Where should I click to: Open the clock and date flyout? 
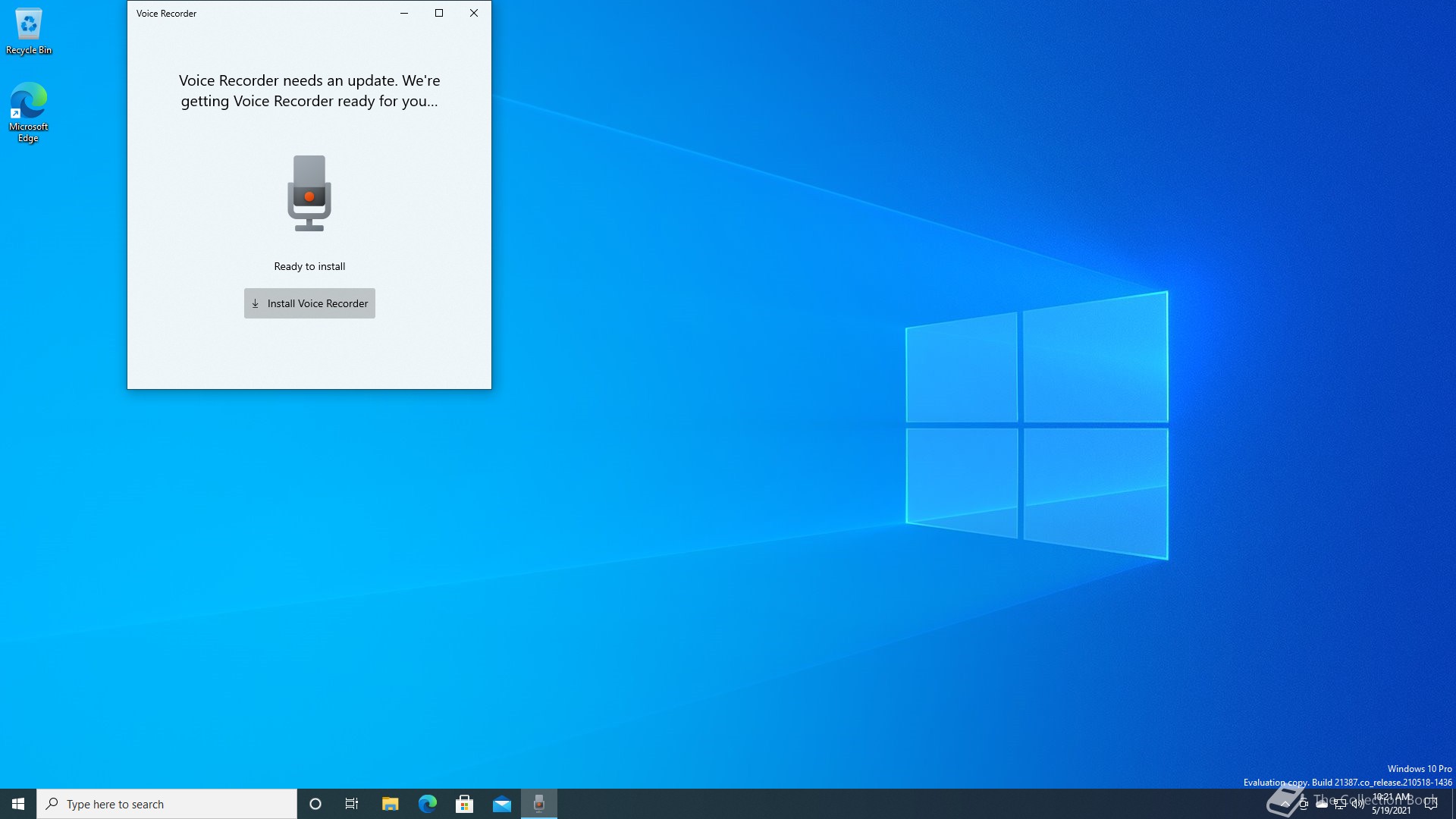point(1392,804)
